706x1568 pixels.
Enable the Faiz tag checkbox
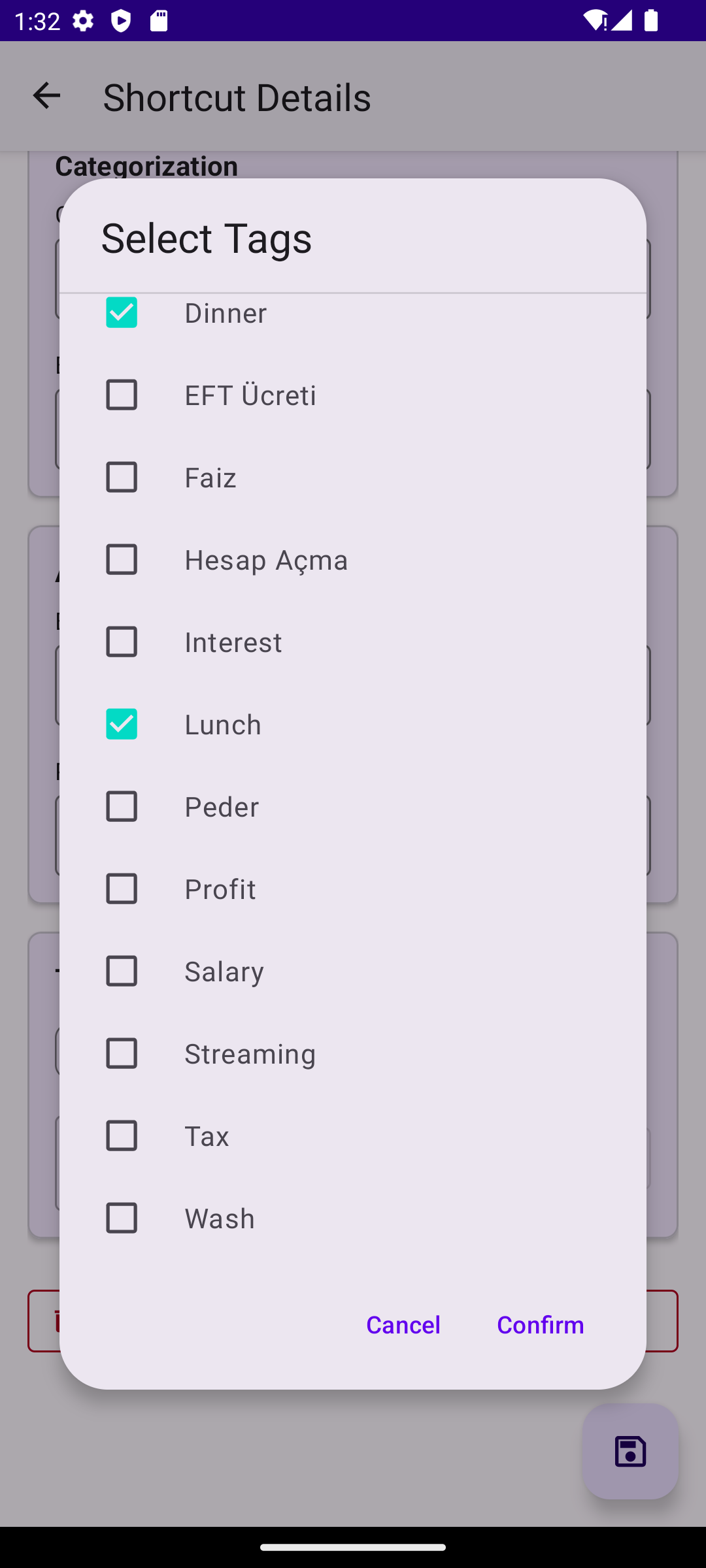122,477
